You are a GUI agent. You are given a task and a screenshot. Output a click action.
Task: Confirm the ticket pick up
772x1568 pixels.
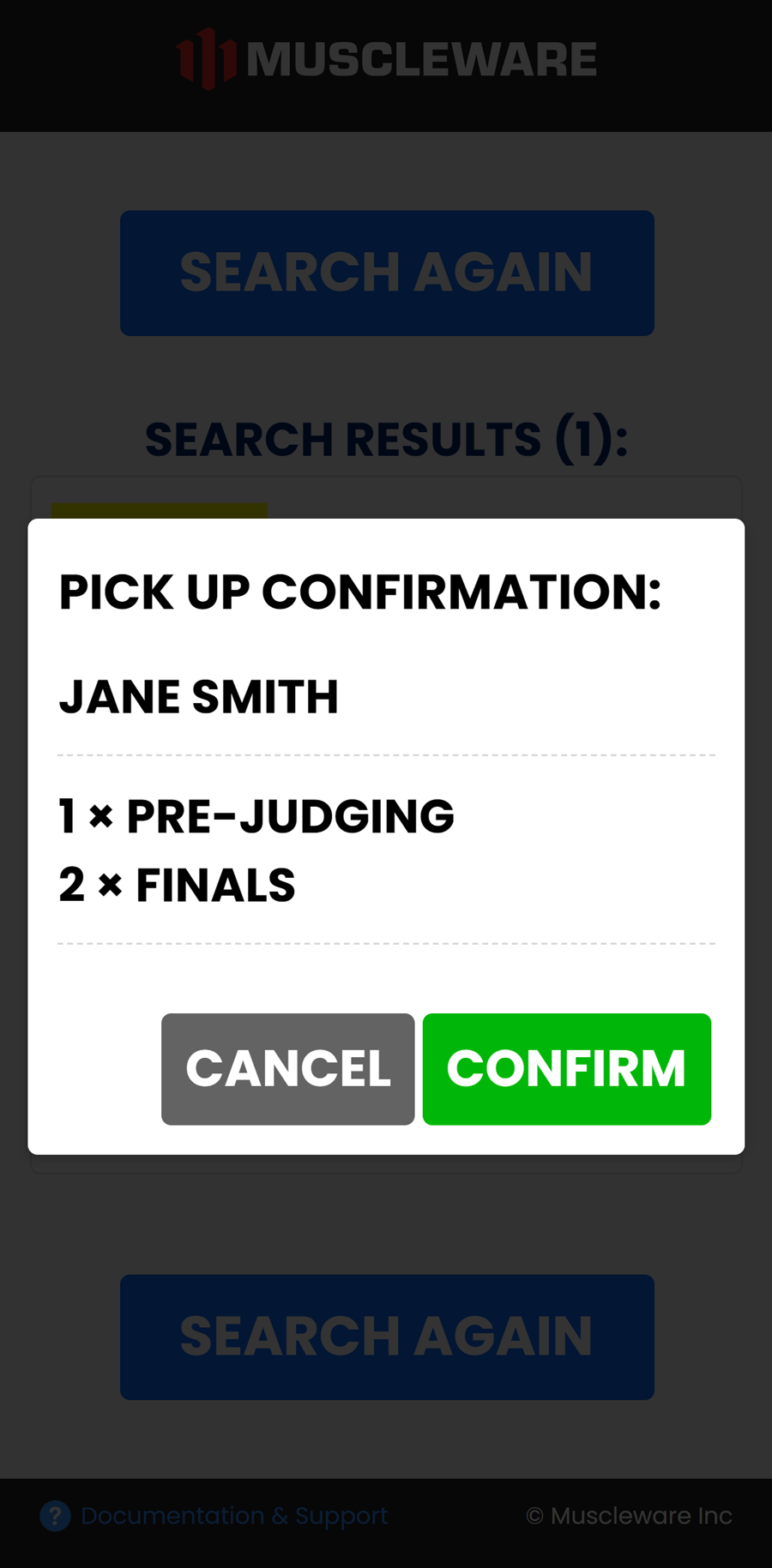(x=566, y=1069)
